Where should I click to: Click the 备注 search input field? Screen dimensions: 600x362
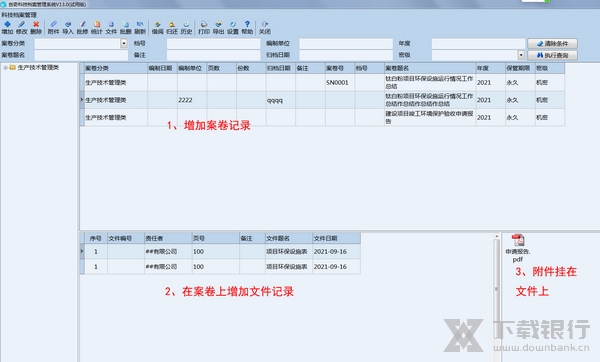point(214,55)
